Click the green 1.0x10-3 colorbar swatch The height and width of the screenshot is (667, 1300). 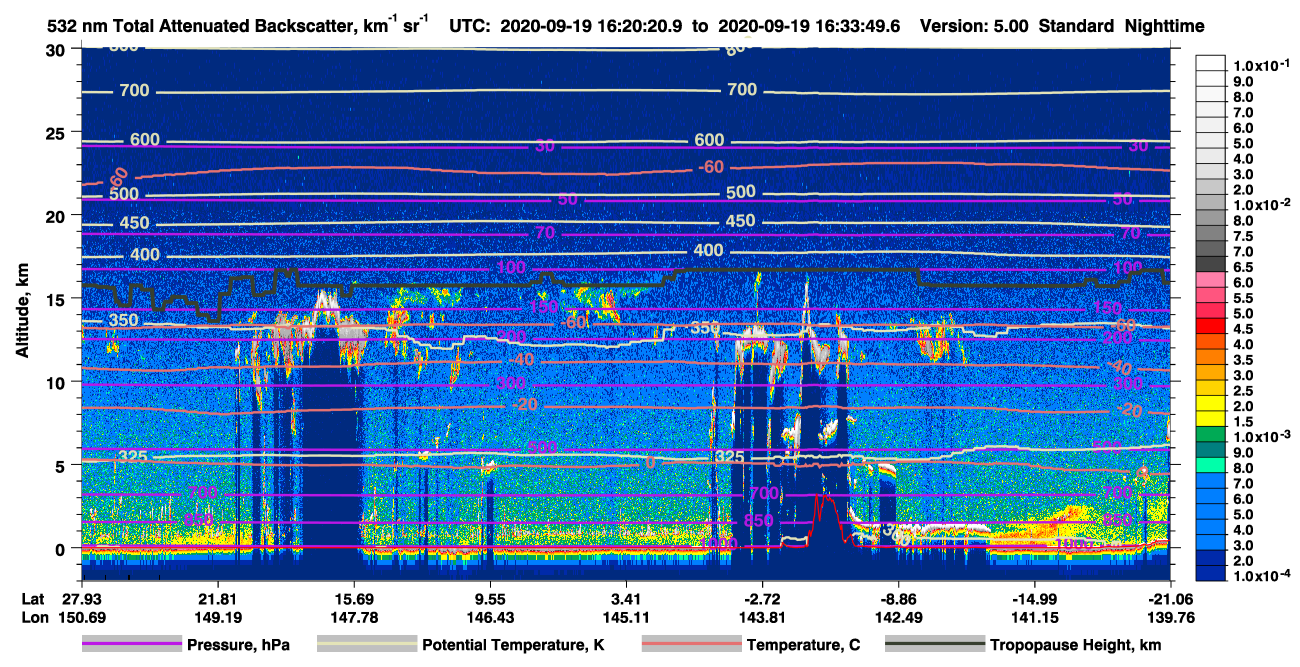click(x=1210, y=437)
